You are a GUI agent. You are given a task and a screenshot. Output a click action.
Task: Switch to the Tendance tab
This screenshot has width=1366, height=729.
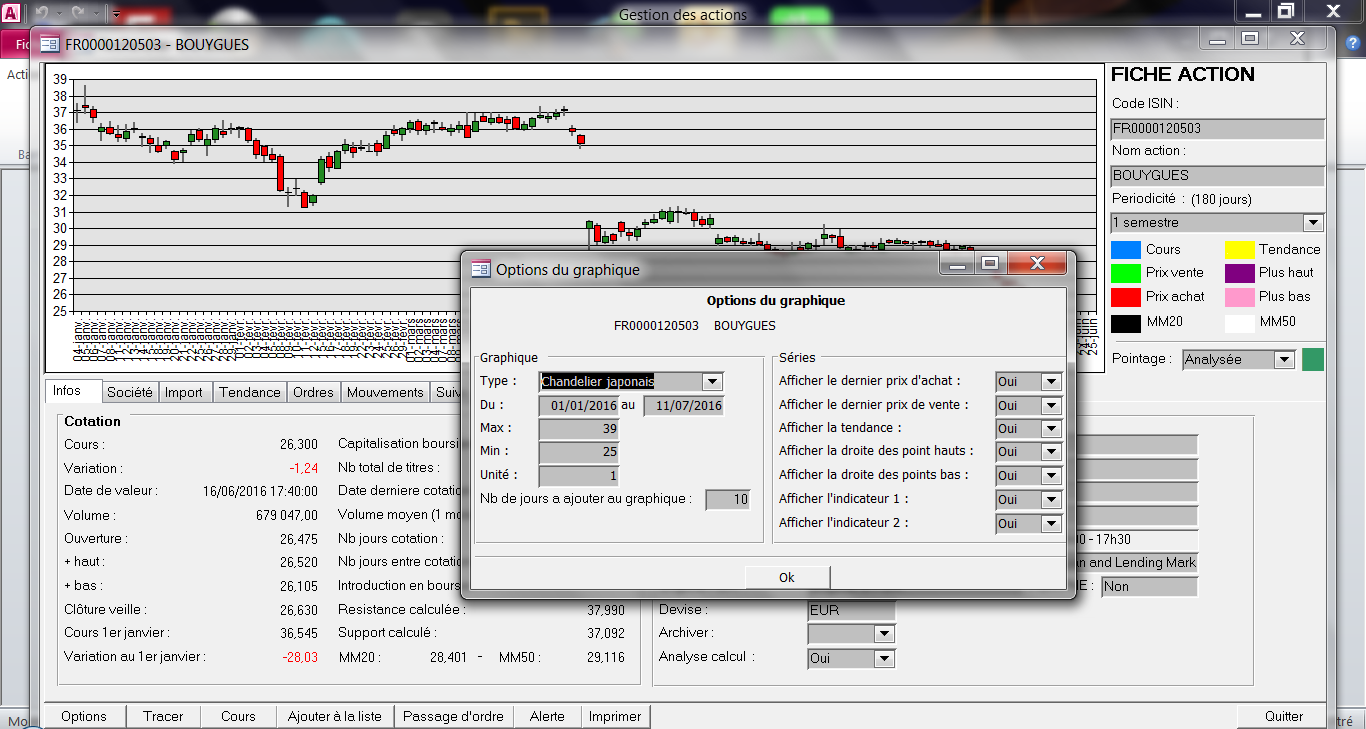coord(250,393)
